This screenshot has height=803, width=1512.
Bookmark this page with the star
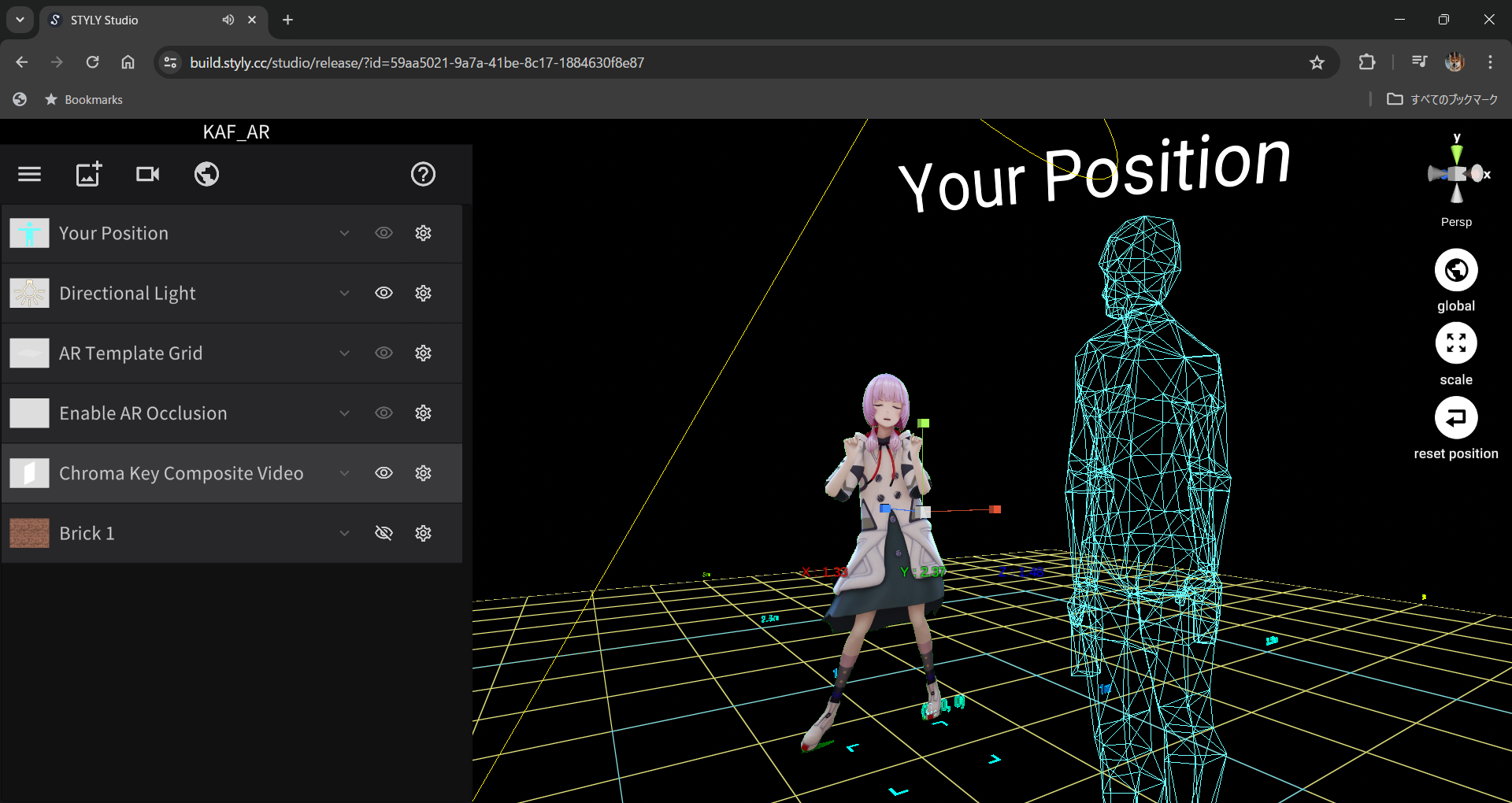pos(1317,62)
